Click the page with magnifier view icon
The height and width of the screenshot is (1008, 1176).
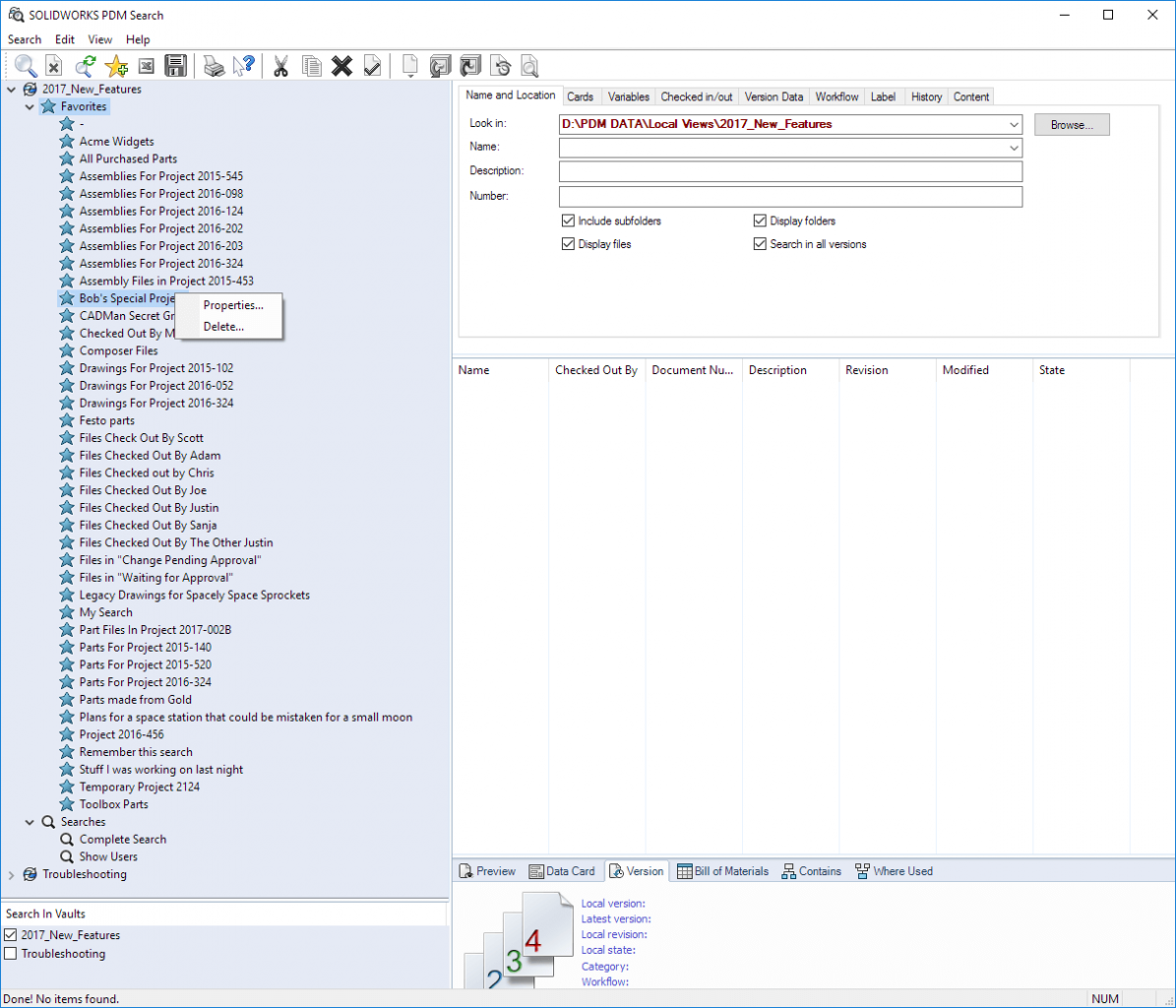(x=529, y=66)
